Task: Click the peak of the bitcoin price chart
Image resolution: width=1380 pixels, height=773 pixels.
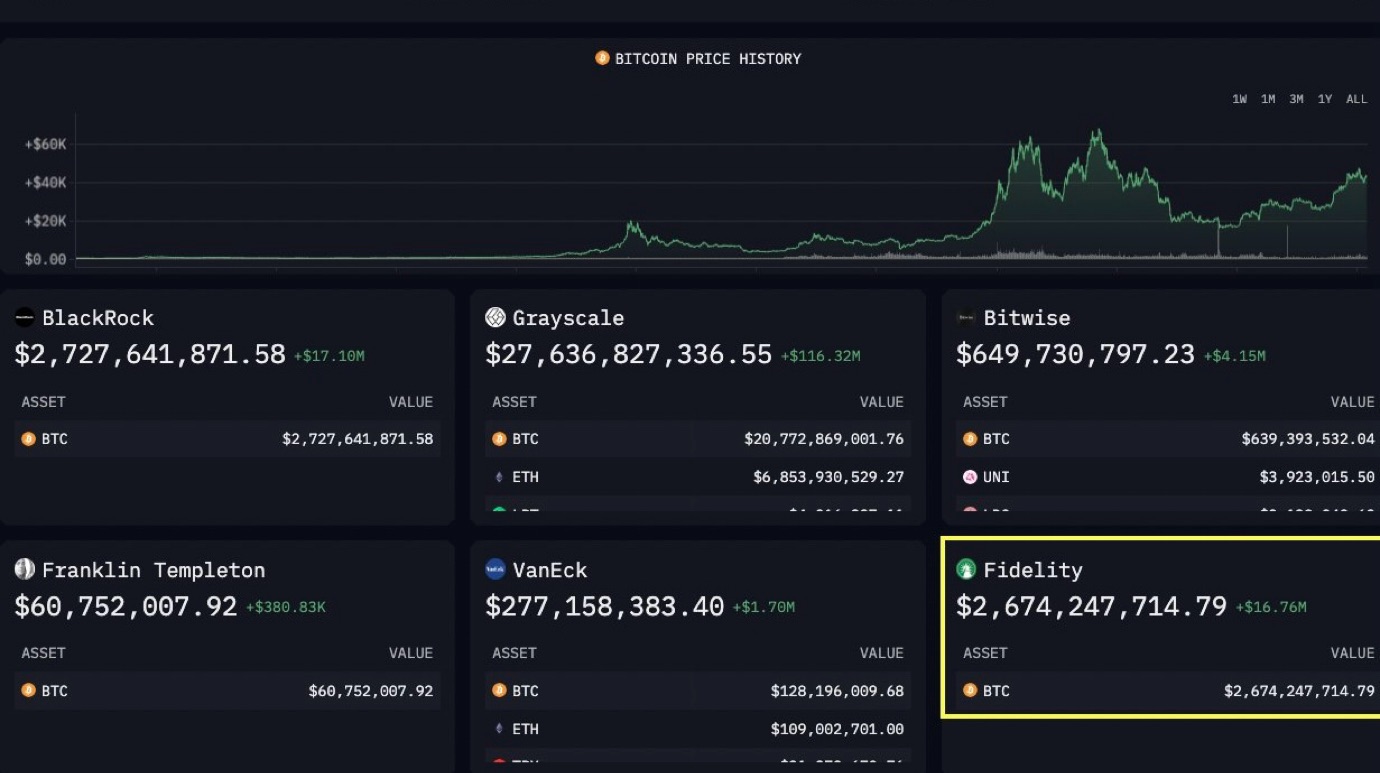Action: 1097,132
